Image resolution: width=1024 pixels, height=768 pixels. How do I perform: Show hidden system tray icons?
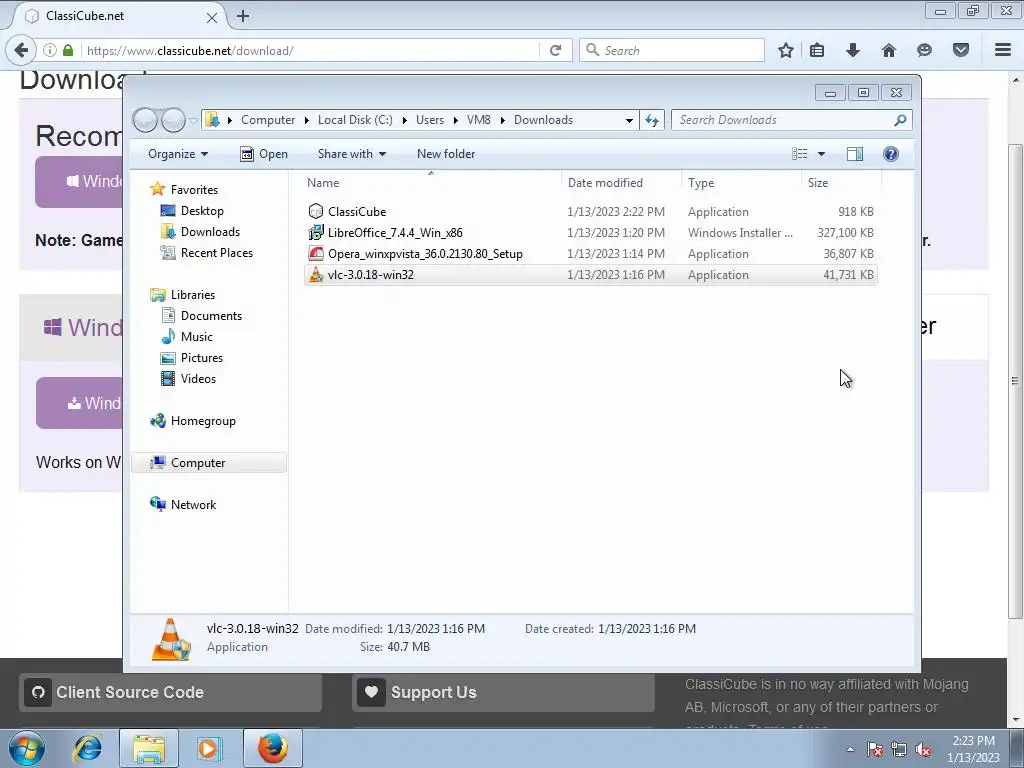850,750
